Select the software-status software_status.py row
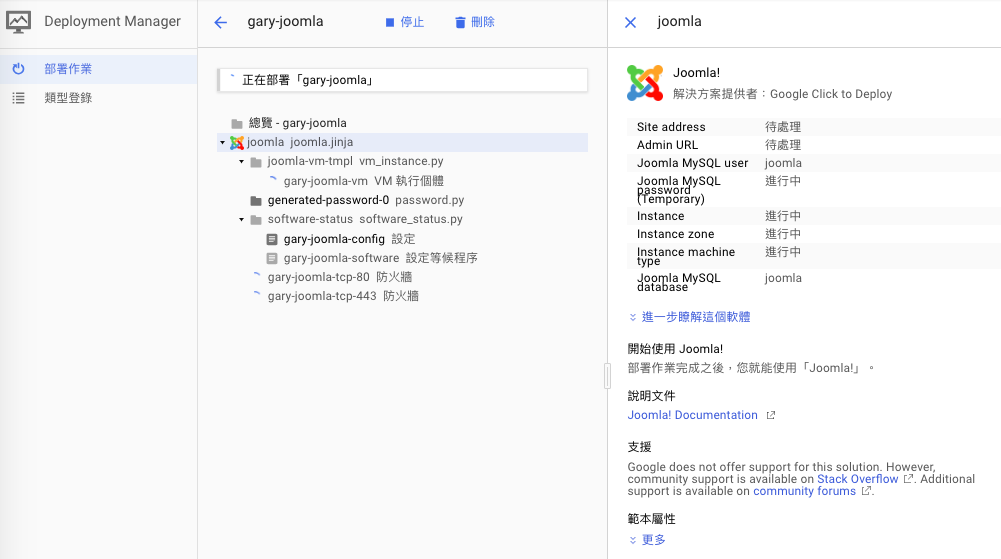This screenshot has height=559, width=1001. pyautogui.click(x=402, y=220)
